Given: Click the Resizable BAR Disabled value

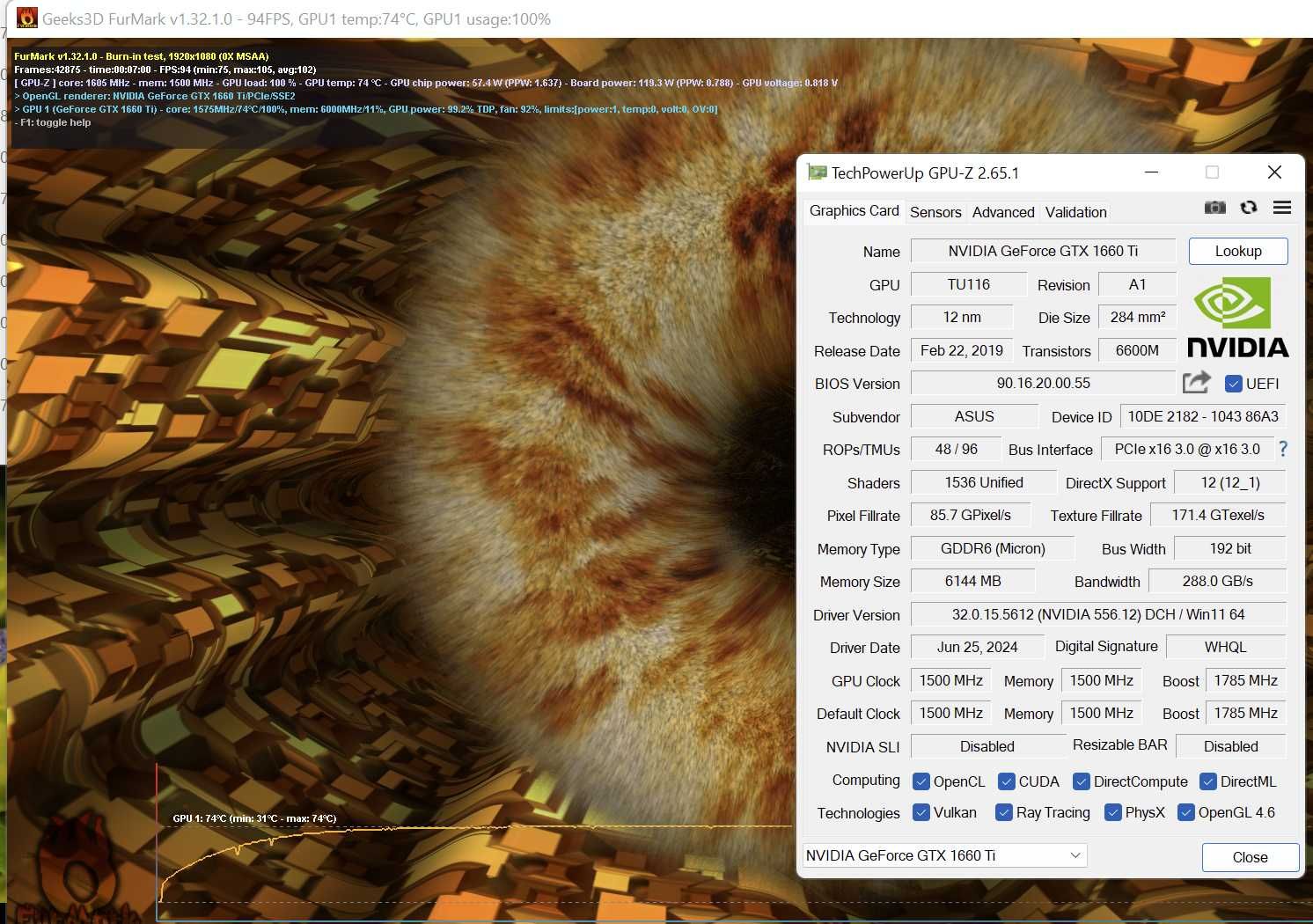Looking at the screenshot, I should (1230, 746).
